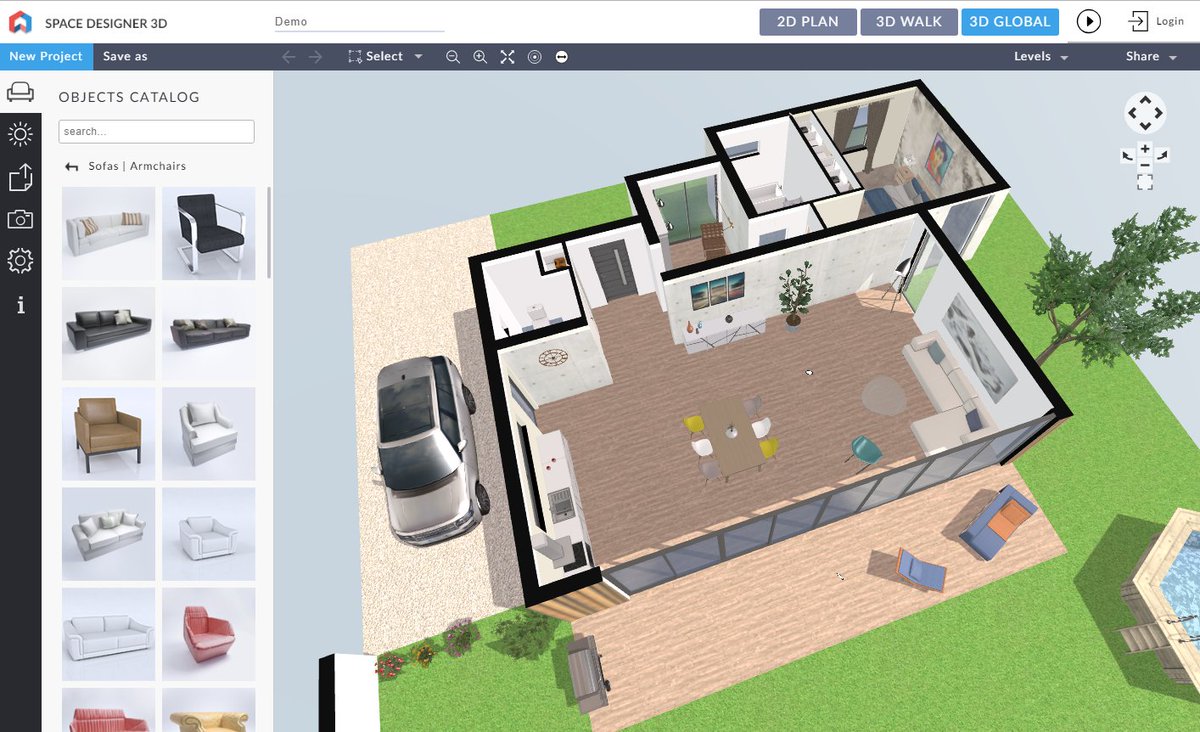Select the black chrome-frame armchair thumbnail
1200x732 pixels.
click(208, 233)
